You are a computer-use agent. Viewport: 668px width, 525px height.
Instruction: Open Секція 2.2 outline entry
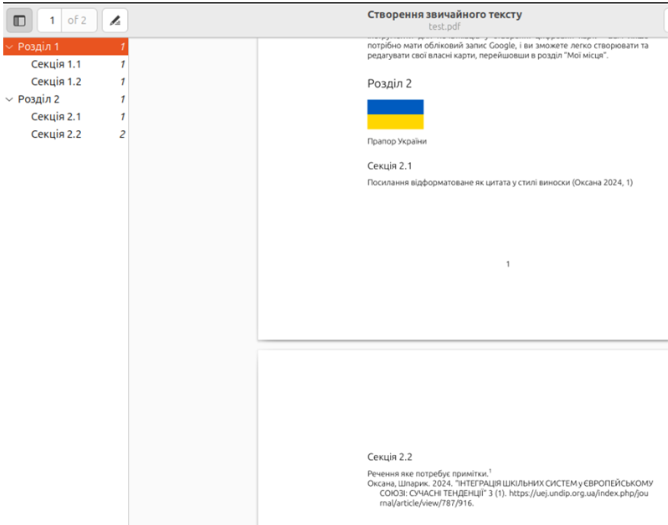click(56, 134)
